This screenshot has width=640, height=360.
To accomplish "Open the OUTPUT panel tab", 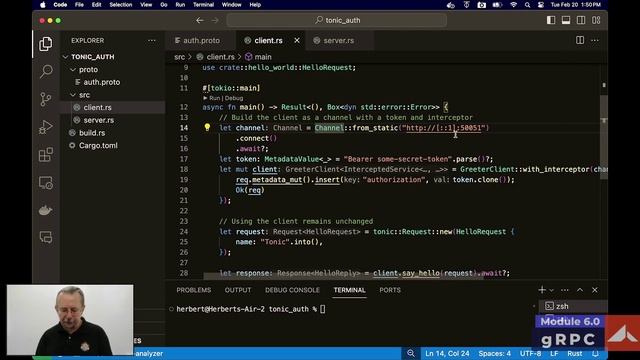I will [x=238, y=290].
